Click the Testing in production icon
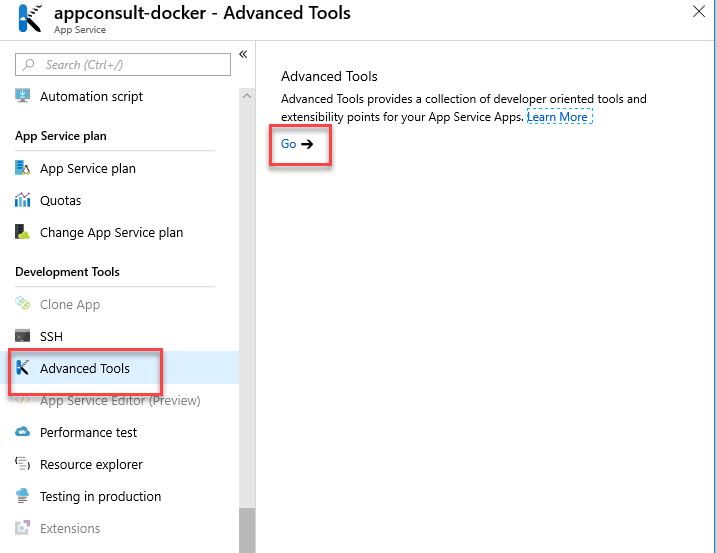Viewport: 717px width, 553px height. [x=23, y=496]
